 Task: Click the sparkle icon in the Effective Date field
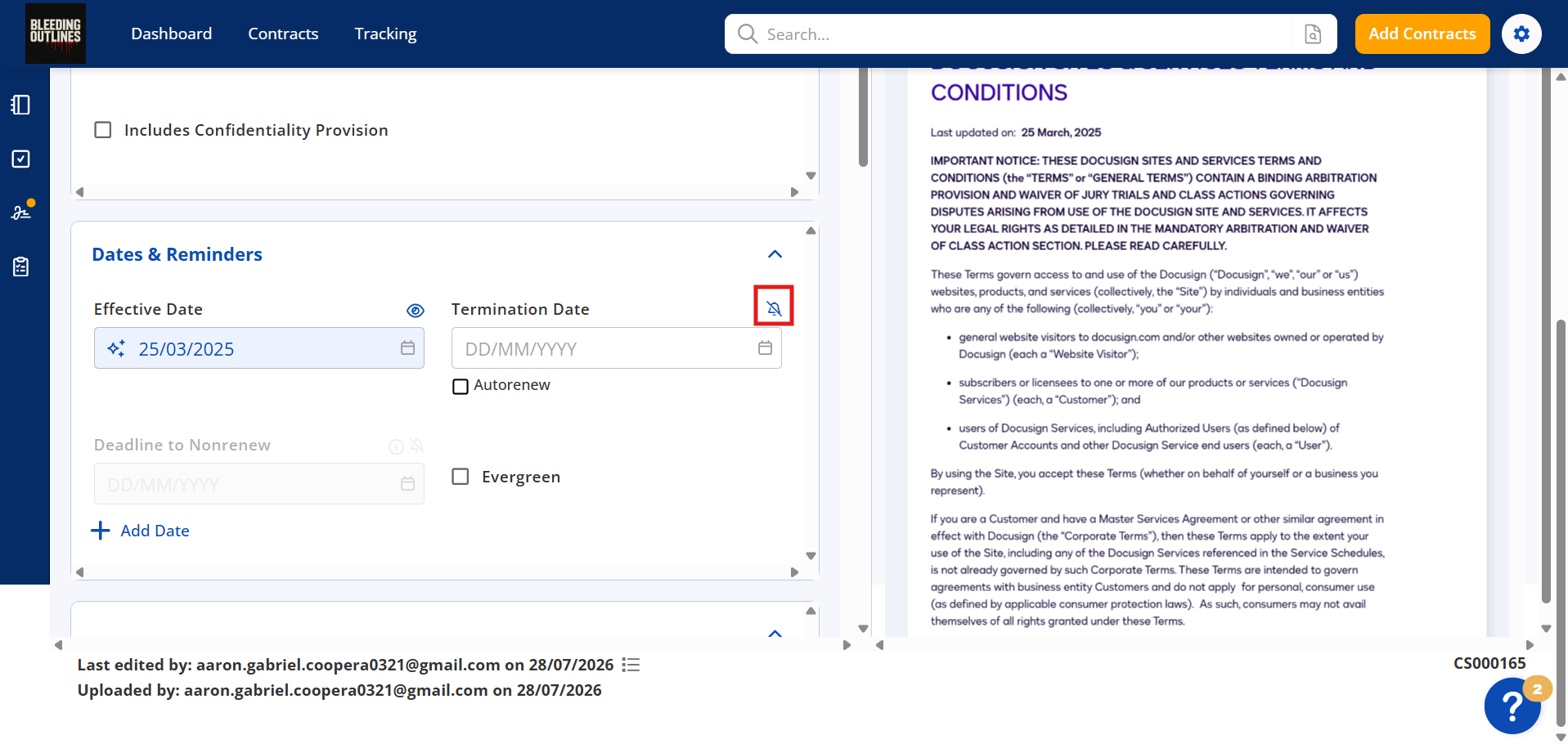click(x=116, y=348)
